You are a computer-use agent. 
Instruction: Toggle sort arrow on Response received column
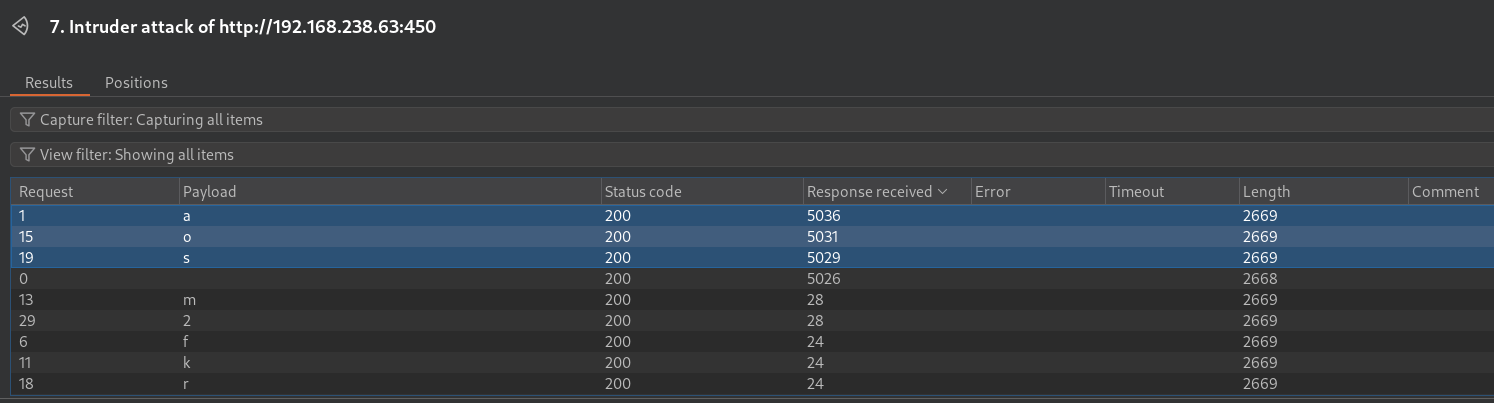pyautogui.click(x=942, y=192)
